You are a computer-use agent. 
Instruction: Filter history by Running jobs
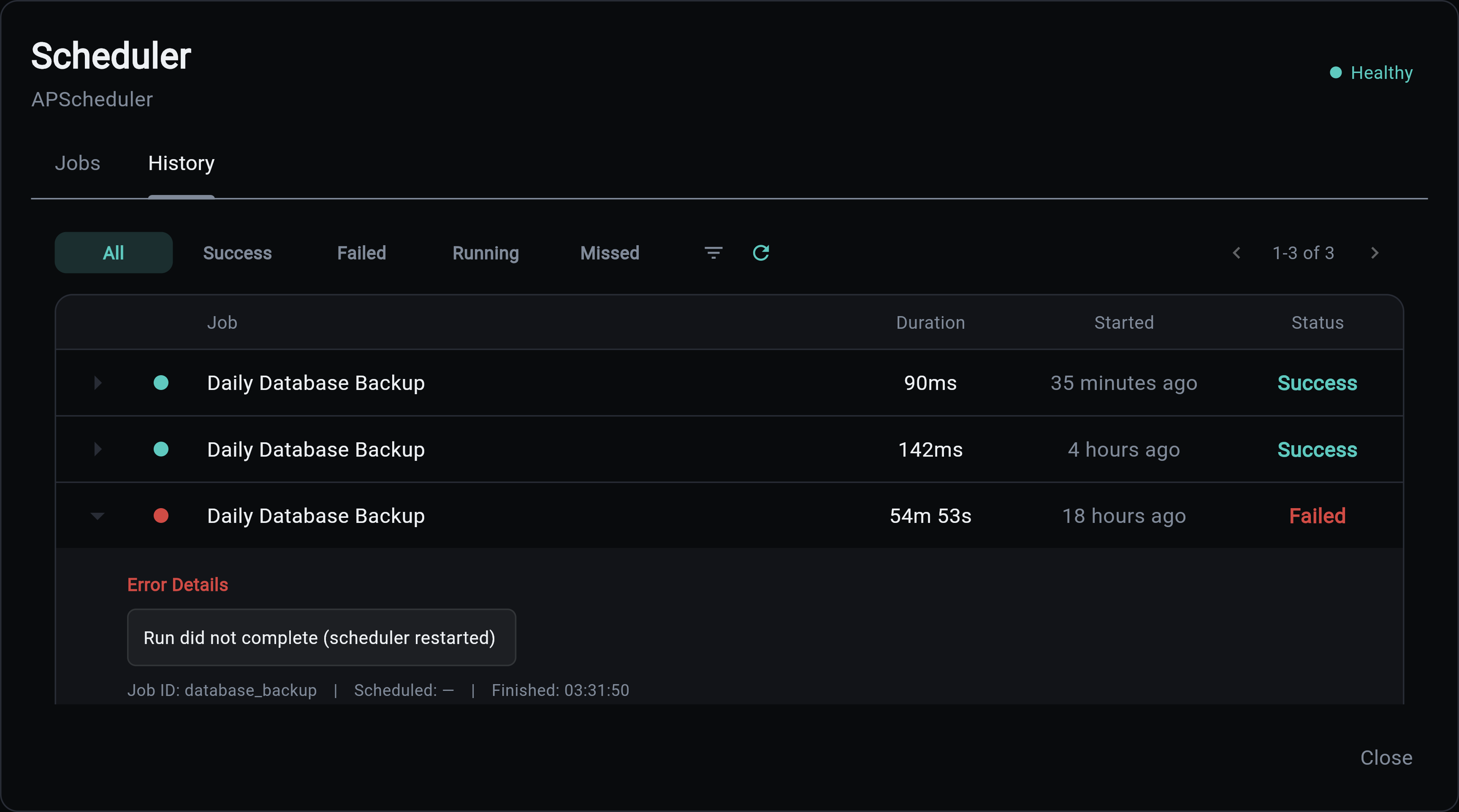(x=485, y=252)
